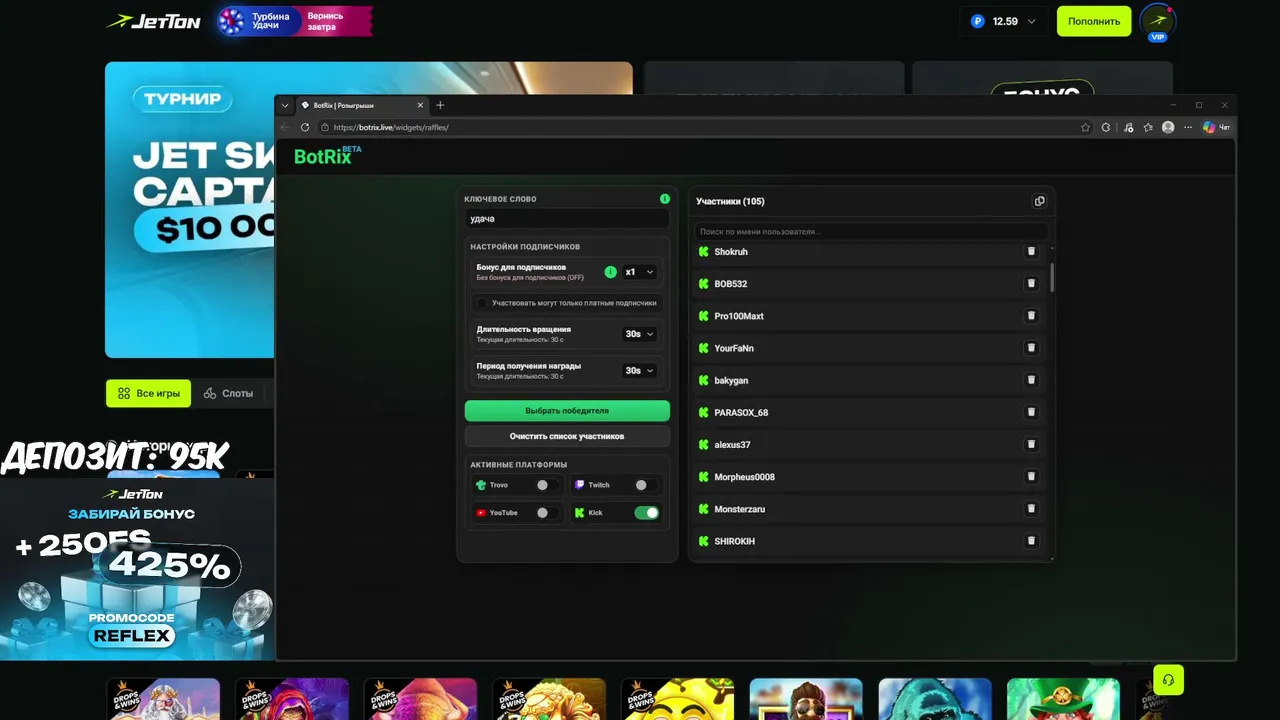Open the reward claim period 30s dropdown
The height and width of the screenshot is (720, 1280).
point(640,370)
